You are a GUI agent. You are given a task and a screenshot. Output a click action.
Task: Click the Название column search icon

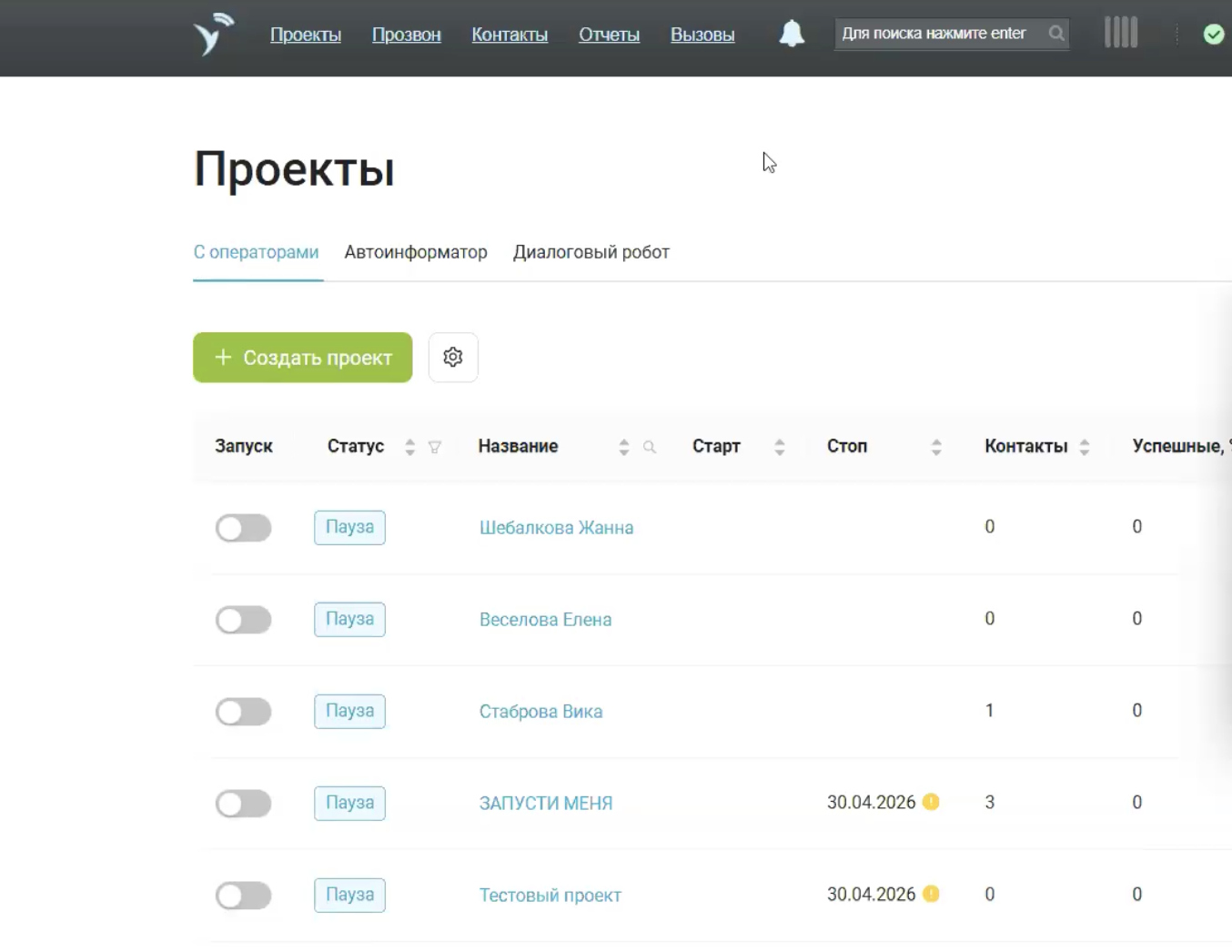coord(650,447)
